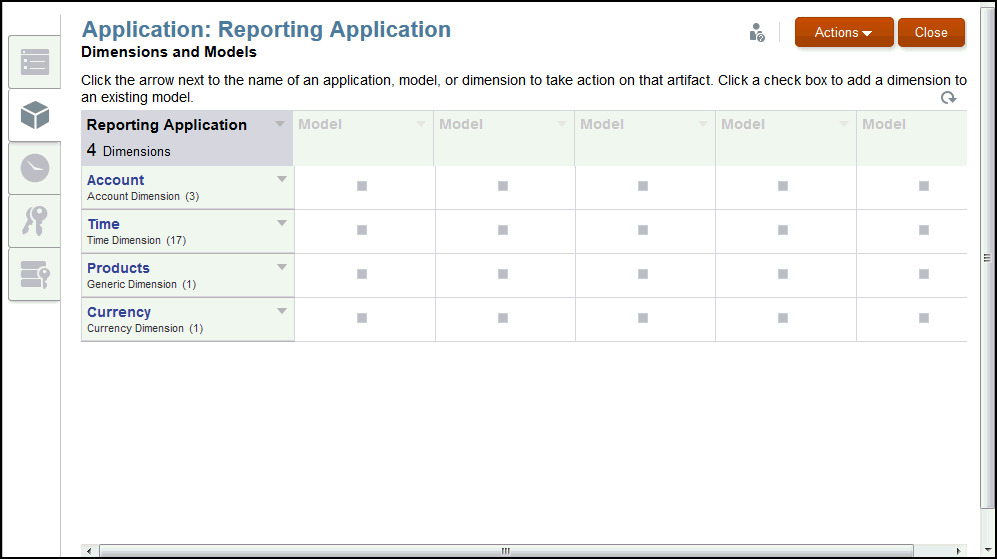The image size is (997, 559).
Task: Check Account box in third Model column
Action: (x=643, y=186)
